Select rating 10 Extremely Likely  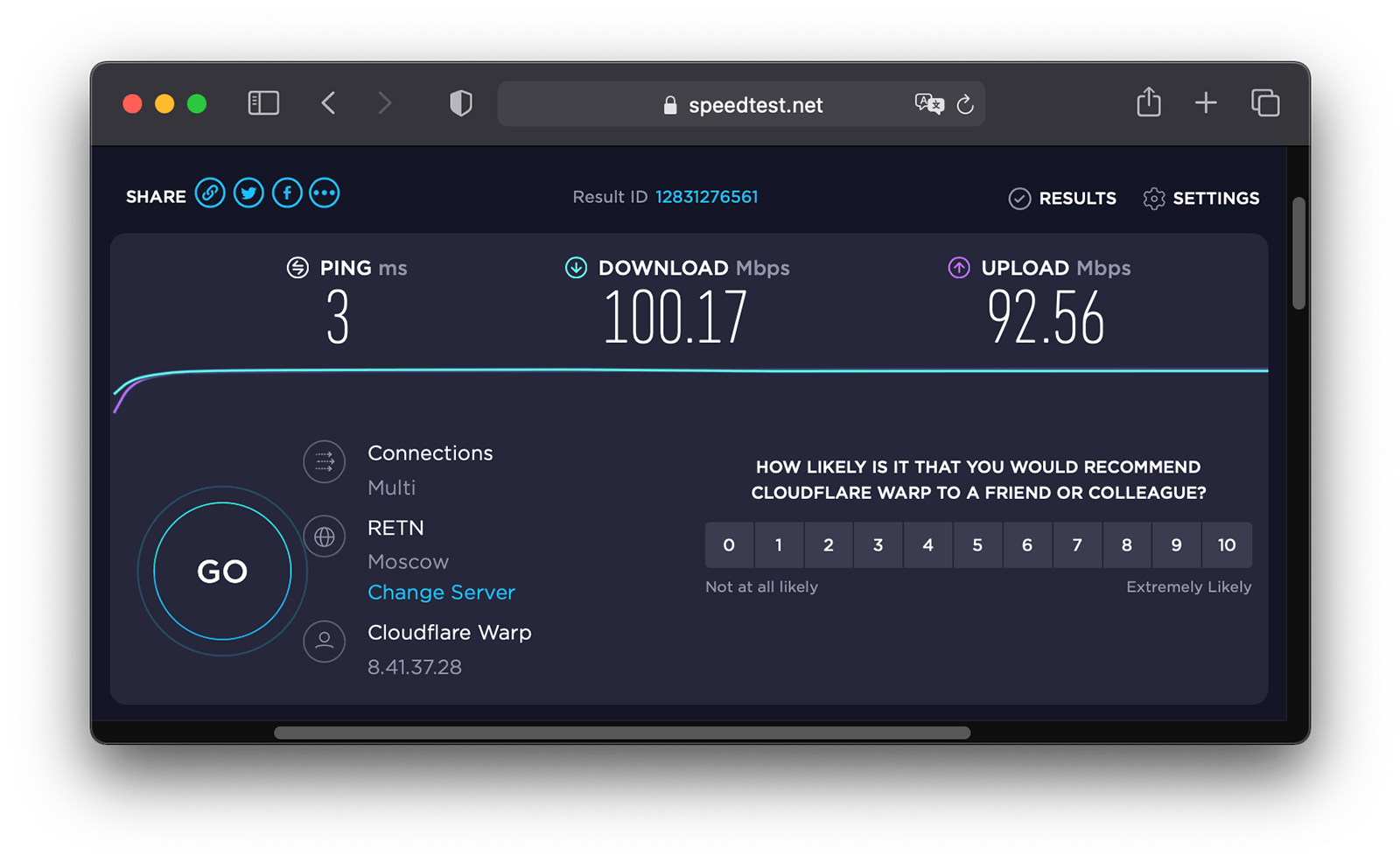pos(1227,545)
